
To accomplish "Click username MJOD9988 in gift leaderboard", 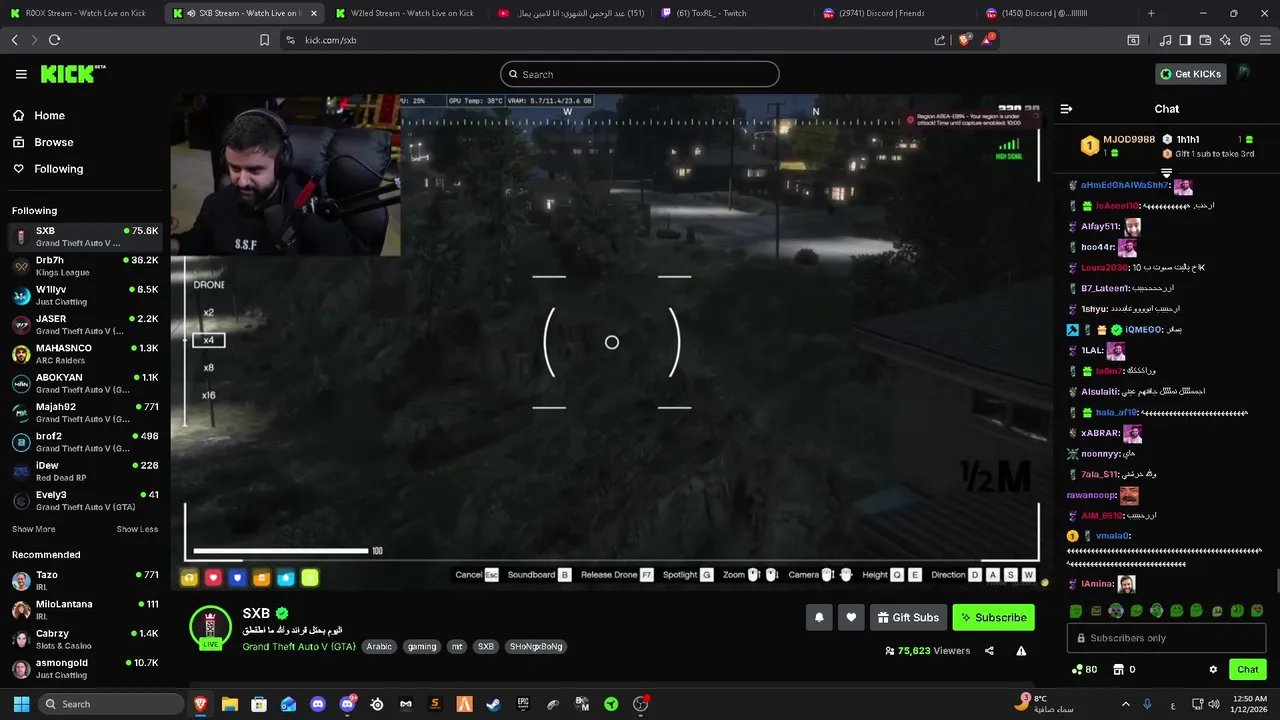I will point(1129,140).
